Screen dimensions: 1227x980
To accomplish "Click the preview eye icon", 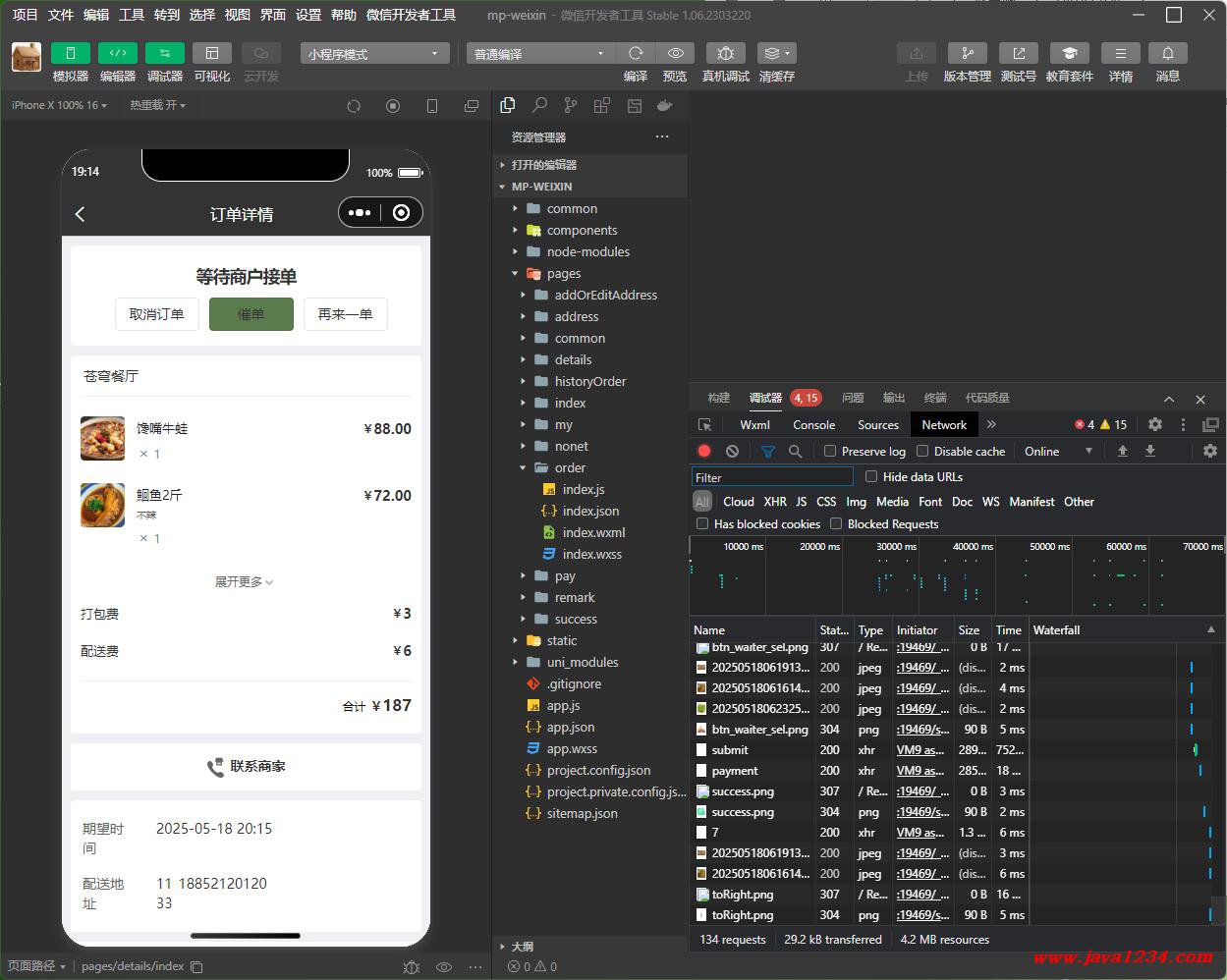I will (x=675, y=53).
